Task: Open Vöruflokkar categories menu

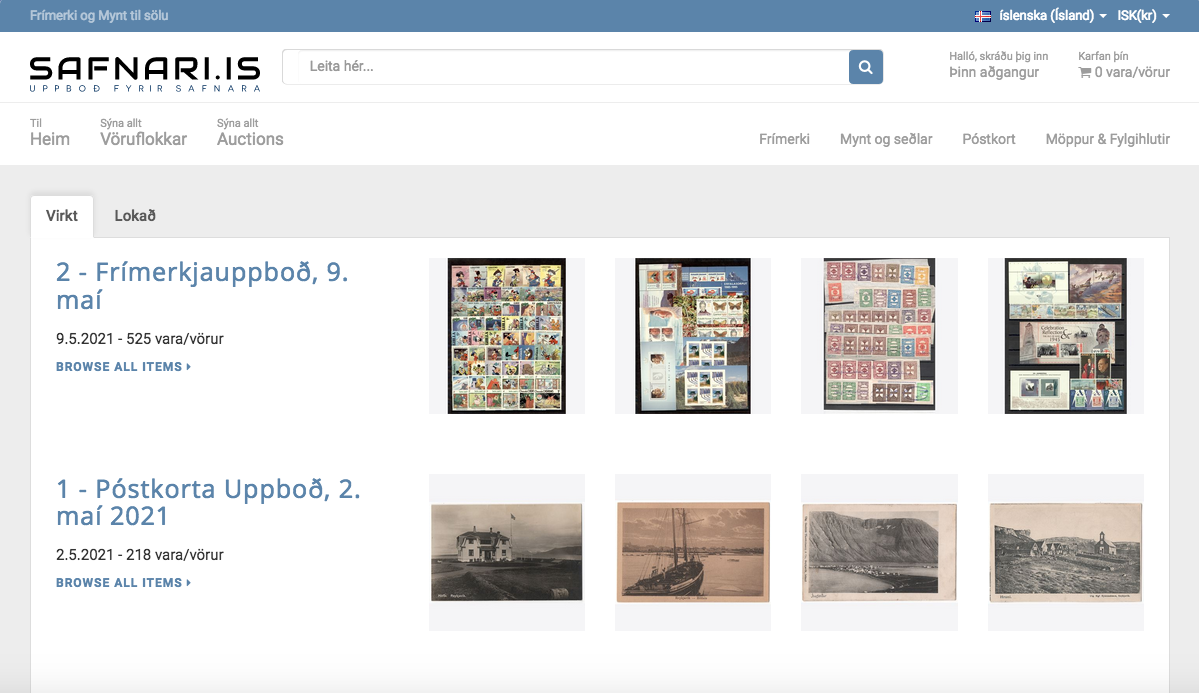Action: tap(143, 139)
